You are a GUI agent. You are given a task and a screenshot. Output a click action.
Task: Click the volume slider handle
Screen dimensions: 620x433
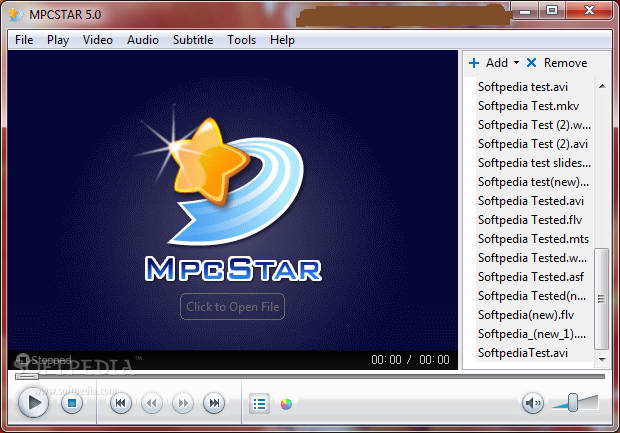573,402
